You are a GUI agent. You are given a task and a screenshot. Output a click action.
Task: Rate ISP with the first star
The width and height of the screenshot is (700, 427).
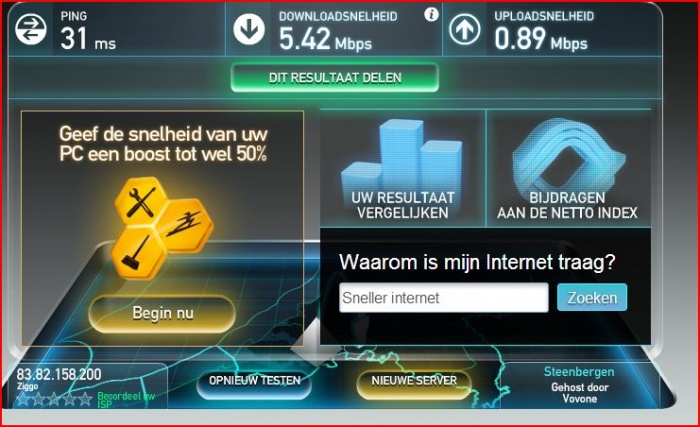tap(23, 399)
